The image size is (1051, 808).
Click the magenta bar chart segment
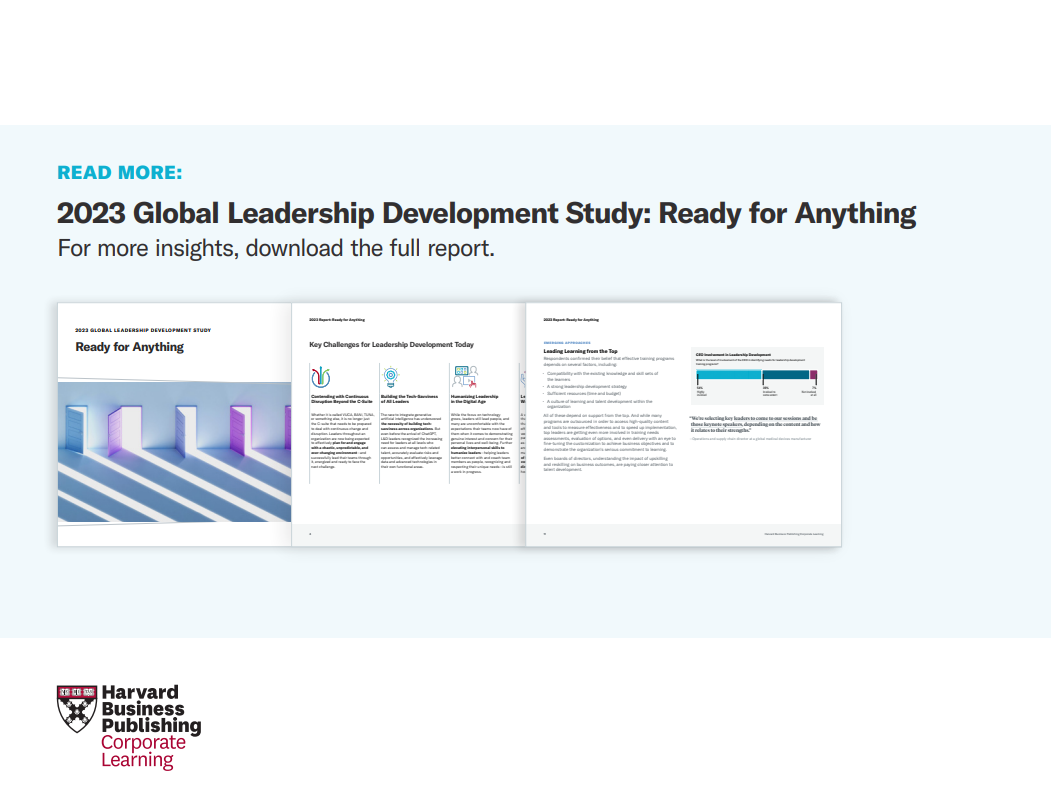click(x=814, y=375)
